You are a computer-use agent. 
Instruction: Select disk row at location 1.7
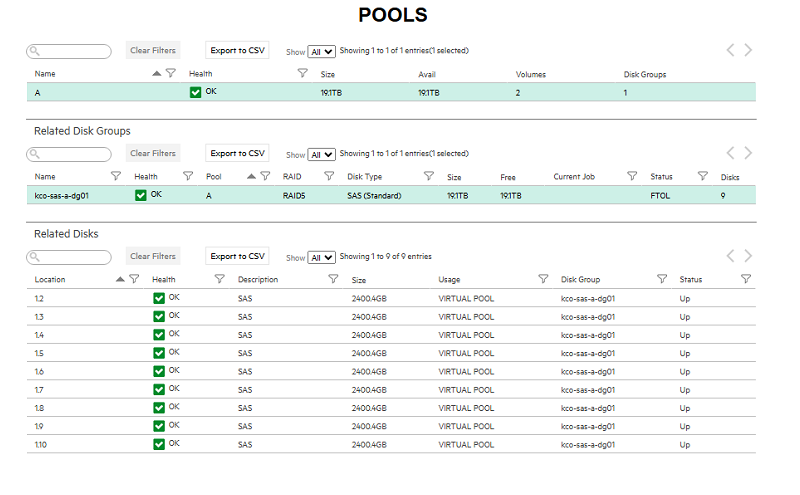click(x=391, y=389)
